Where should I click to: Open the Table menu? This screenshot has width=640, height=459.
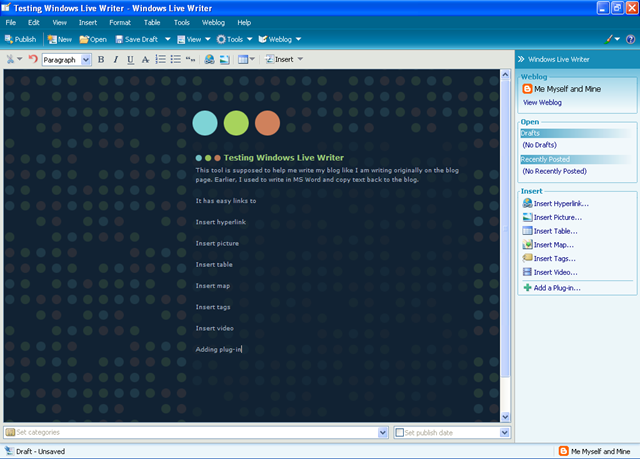pos(152,22)
